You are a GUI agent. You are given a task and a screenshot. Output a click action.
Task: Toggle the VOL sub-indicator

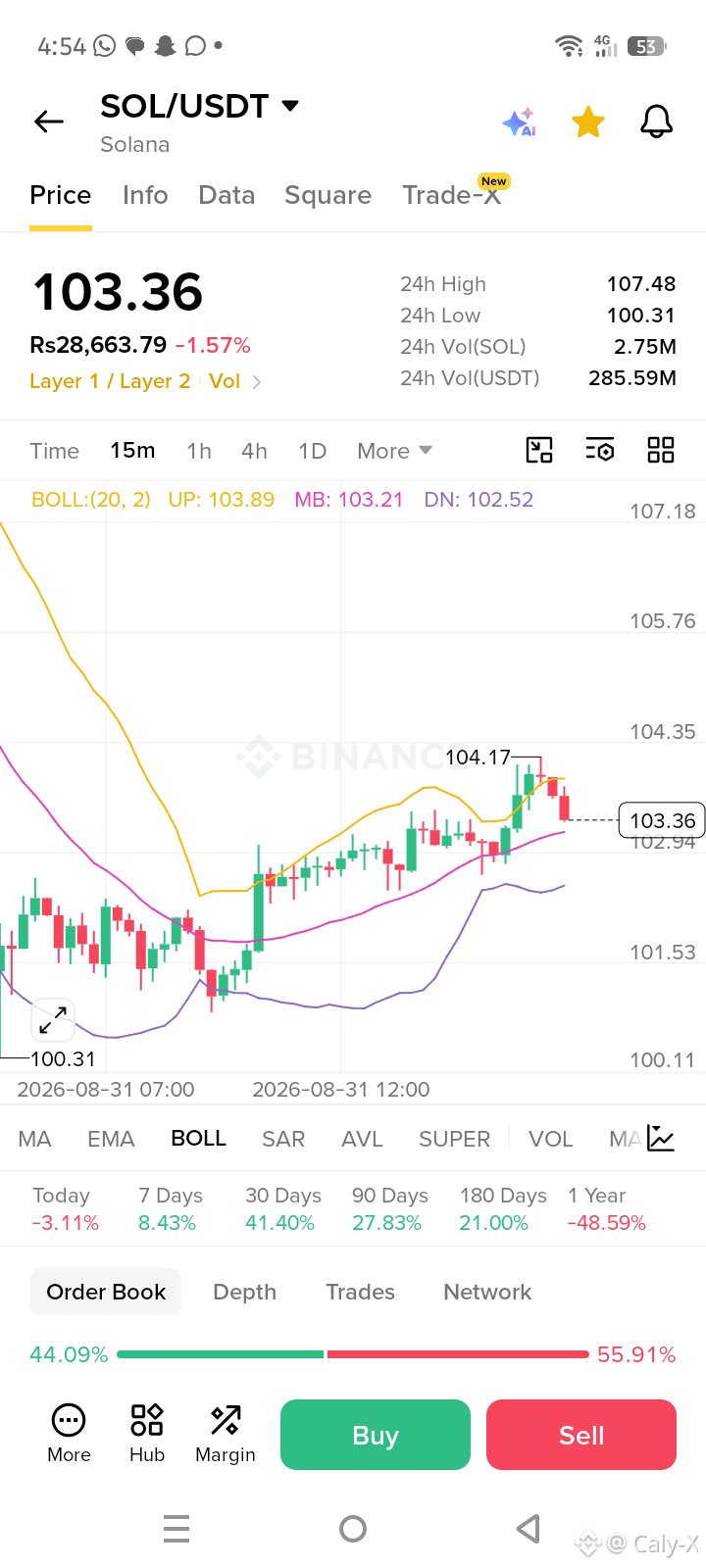[x=550, y=1139]
